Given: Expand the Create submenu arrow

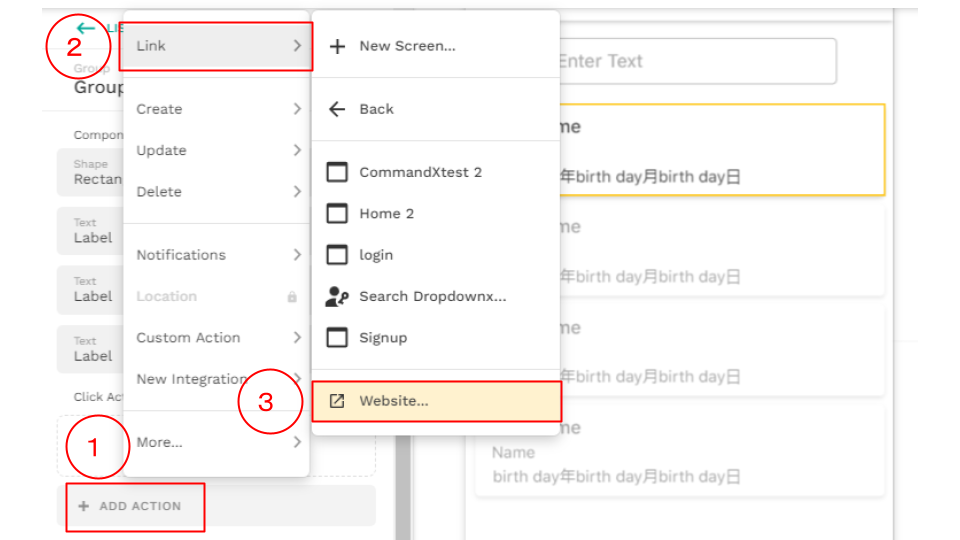Looking at the screenshot, I should [297, 109].
